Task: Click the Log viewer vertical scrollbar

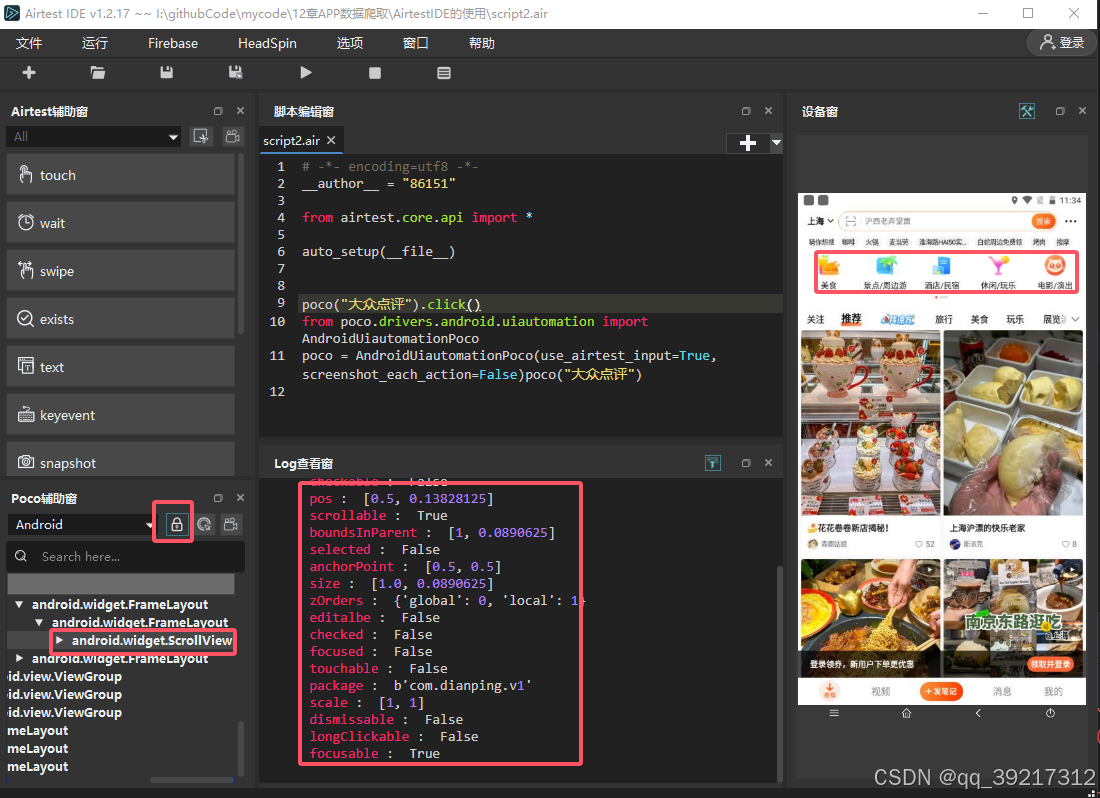Action: pos(779,673)
